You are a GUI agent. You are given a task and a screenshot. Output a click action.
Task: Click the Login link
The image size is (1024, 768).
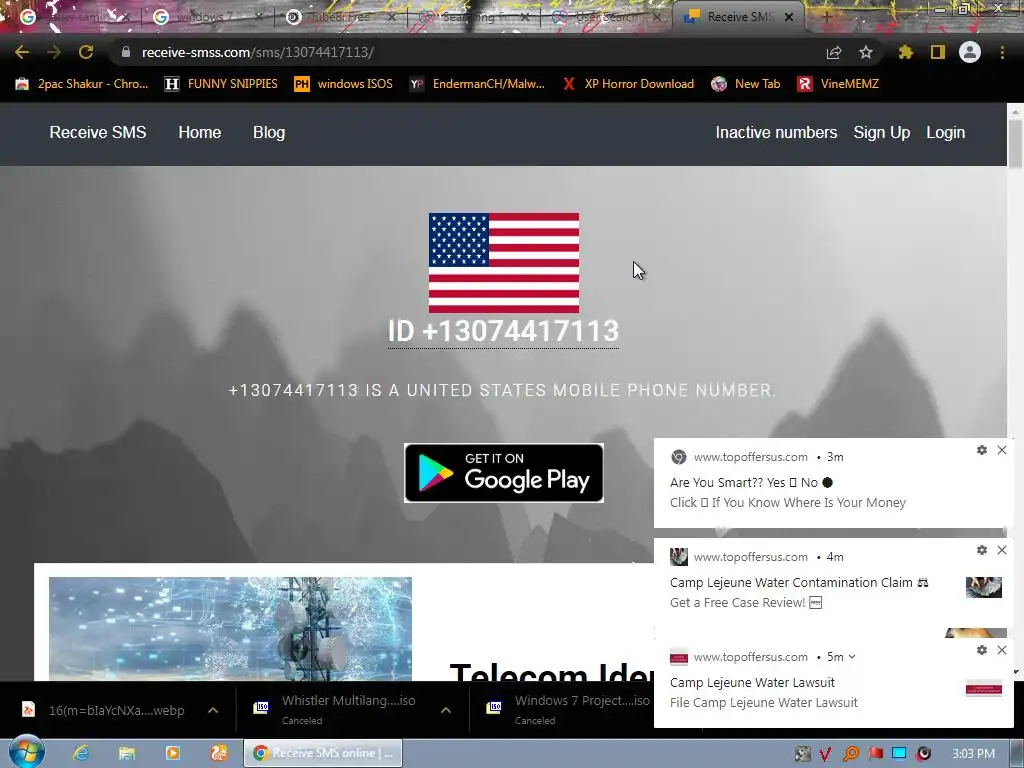click(946, 133)
